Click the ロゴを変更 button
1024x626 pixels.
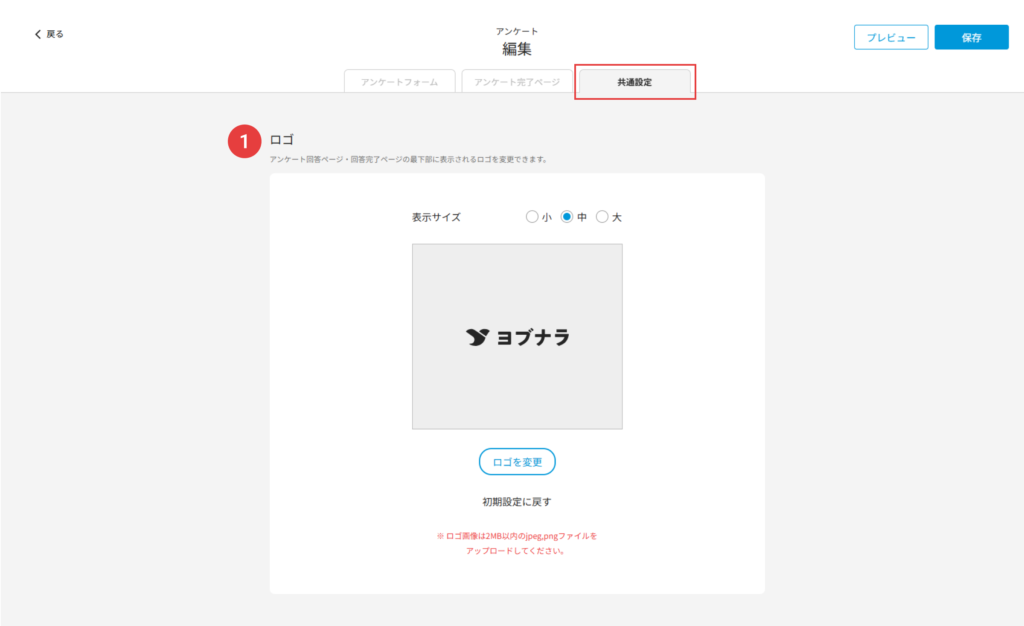[517, 462]
